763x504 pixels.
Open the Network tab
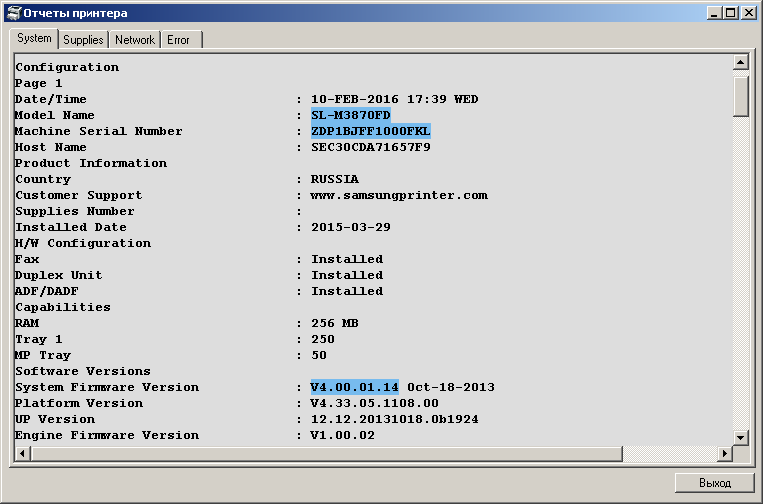coord(135,40)
